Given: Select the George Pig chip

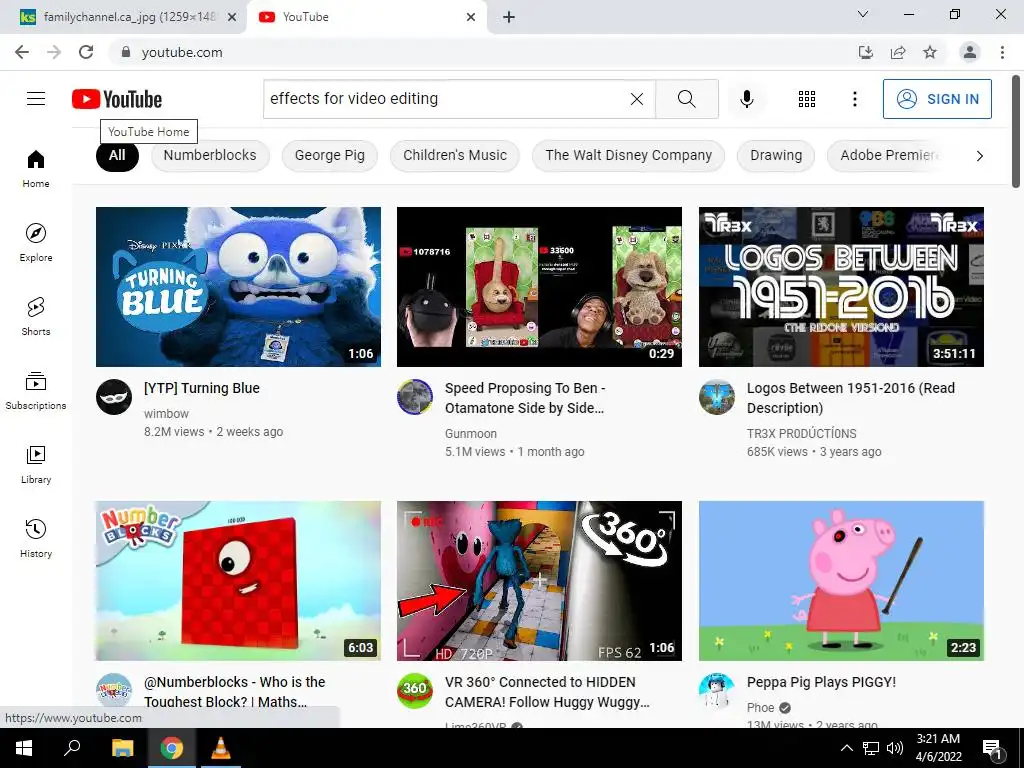Looking at the screenshot, I should (x=329, y=155).
